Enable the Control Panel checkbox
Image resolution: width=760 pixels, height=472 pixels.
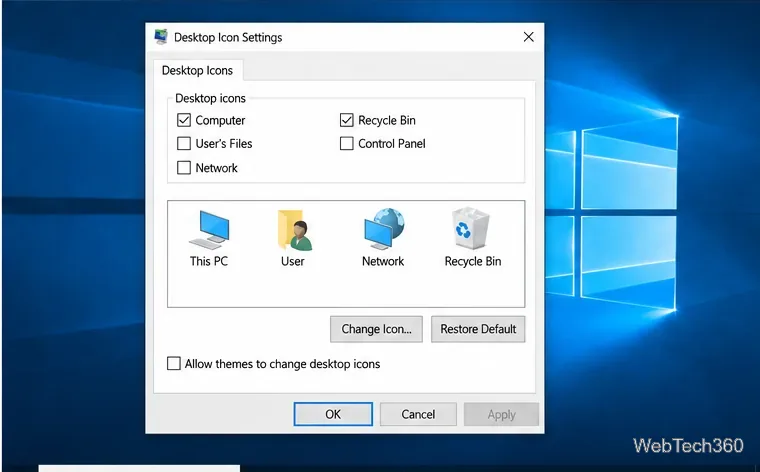click(x=347, y=143)
